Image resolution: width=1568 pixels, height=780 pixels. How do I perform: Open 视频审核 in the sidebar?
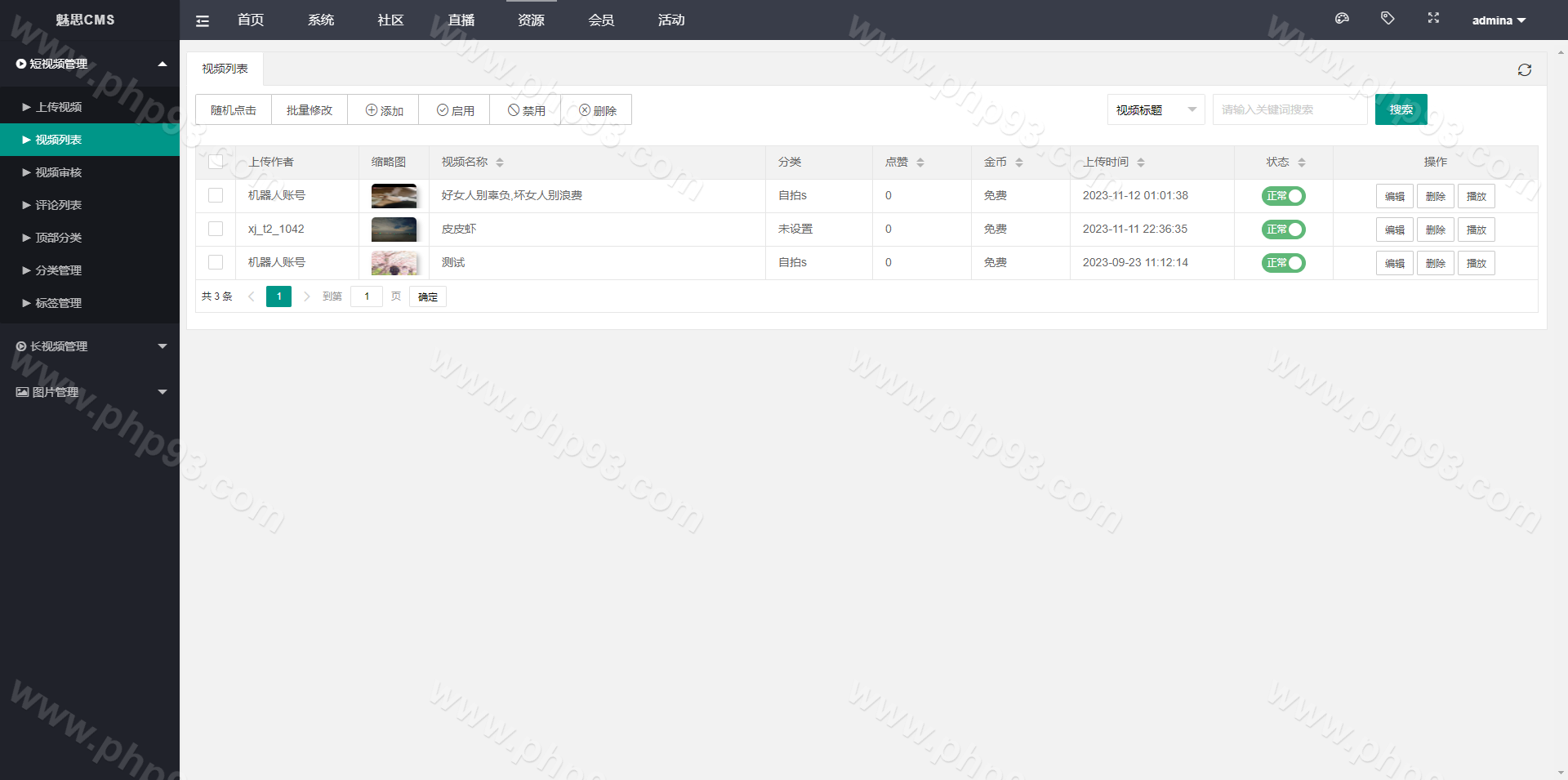[x=59, y=172]
